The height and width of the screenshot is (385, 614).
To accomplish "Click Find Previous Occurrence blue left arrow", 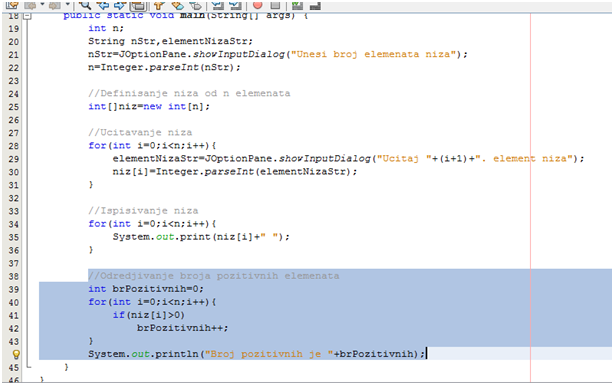I will click(103, 5).
